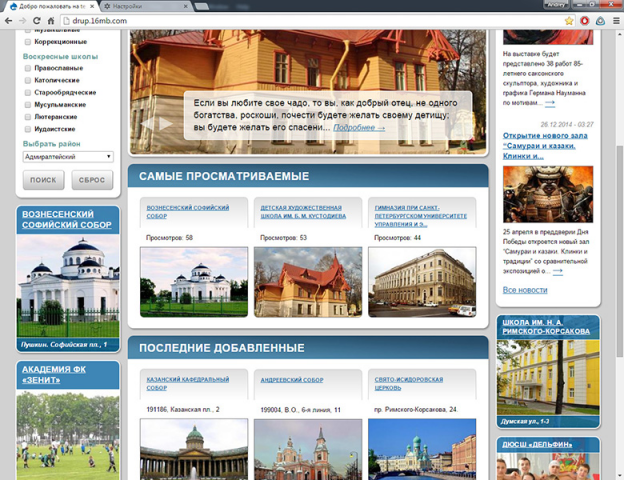
Task: Tick the Лютеранские checkbox
Action: coord(28,117)
